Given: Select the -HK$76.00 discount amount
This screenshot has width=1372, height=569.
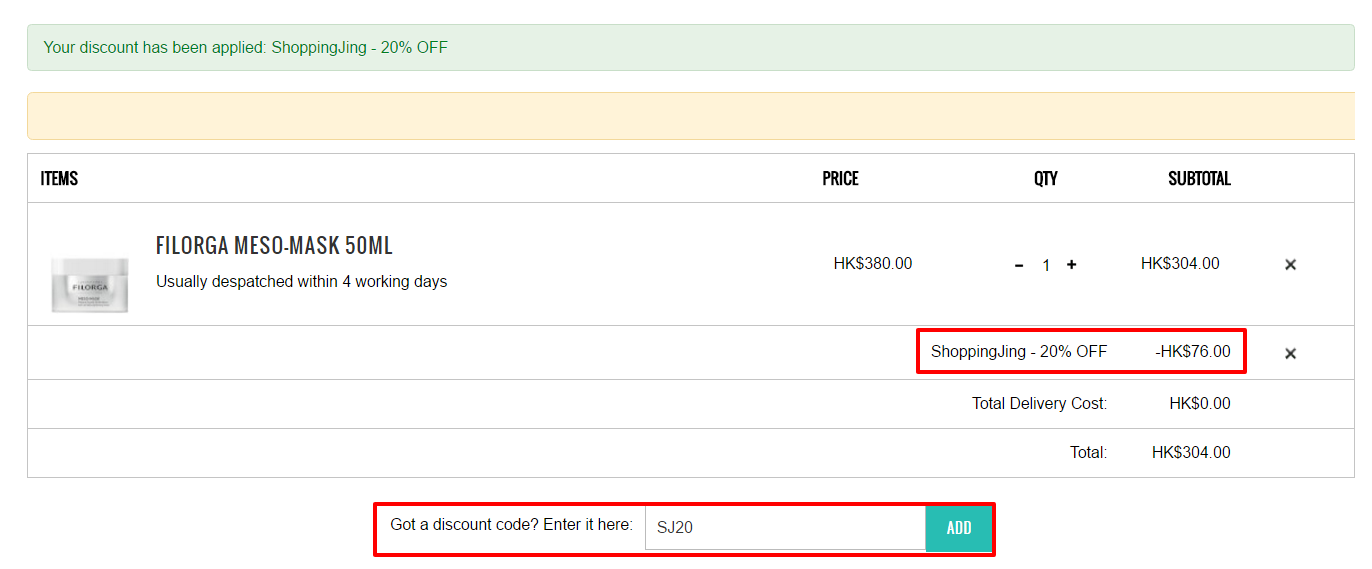Looking at the screenshot, I should 1193,352.
